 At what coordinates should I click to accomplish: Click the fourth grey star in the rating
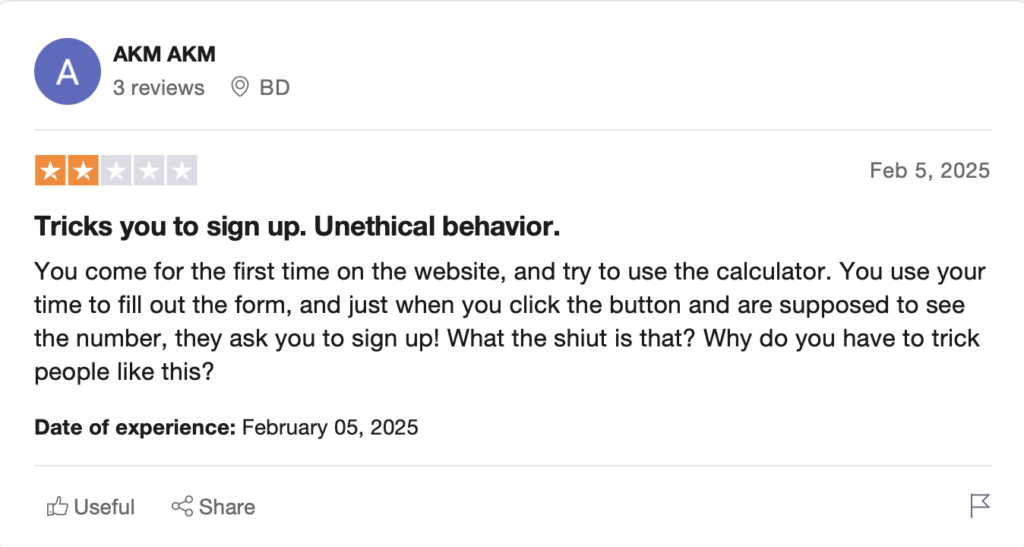pyautogui.click(x=149, y=171)
